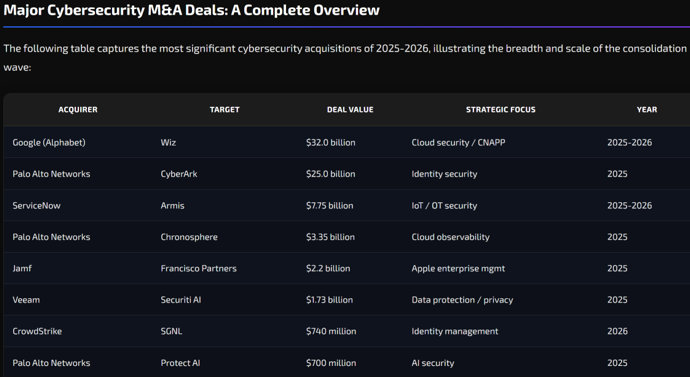
Task: Select the Identity management cell
Action: [455, 331]
